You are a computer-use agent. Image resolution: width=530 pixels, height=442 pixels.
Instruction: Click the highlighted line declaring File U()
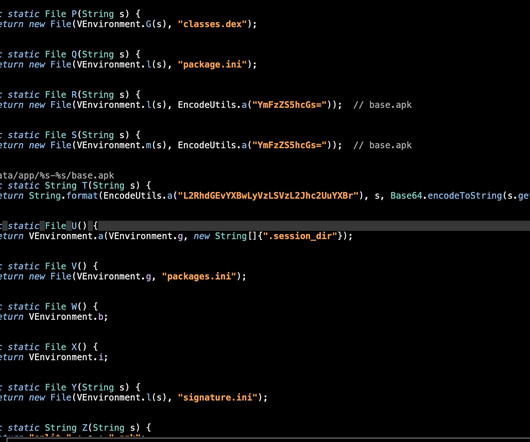pos(265,226)
